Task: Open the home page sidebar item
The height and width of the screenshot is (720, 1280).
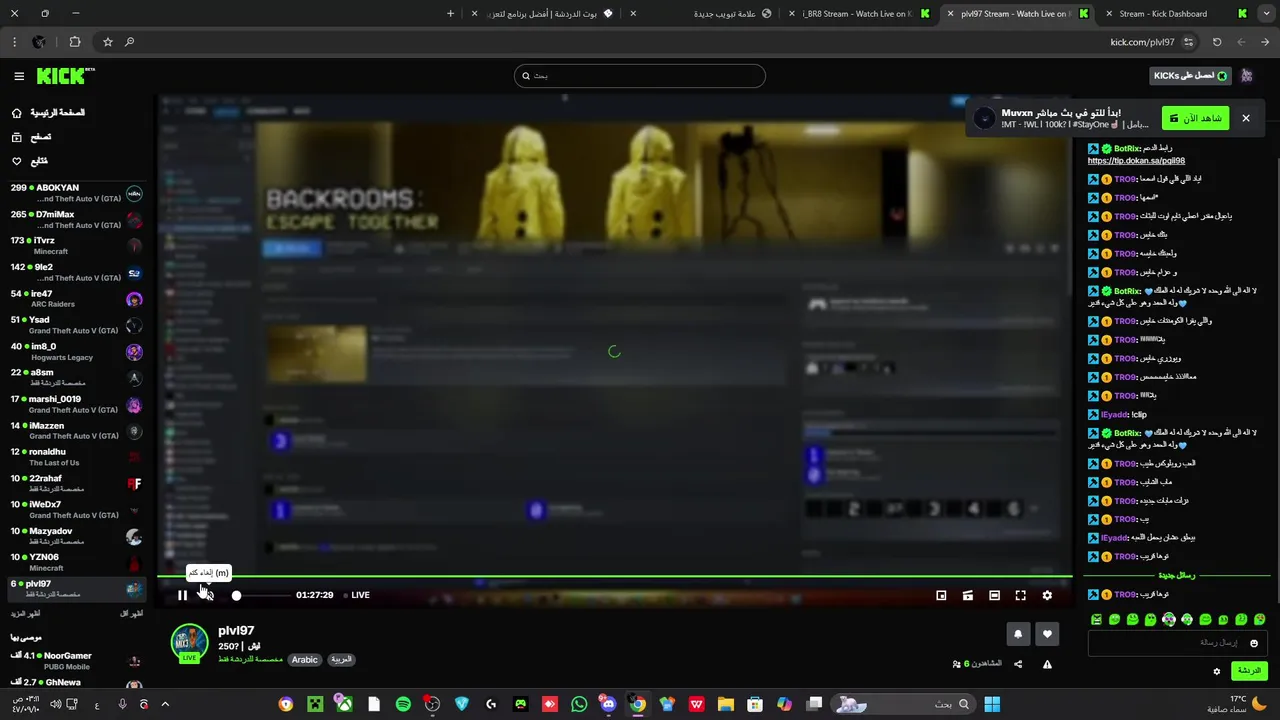Action: 48,113
